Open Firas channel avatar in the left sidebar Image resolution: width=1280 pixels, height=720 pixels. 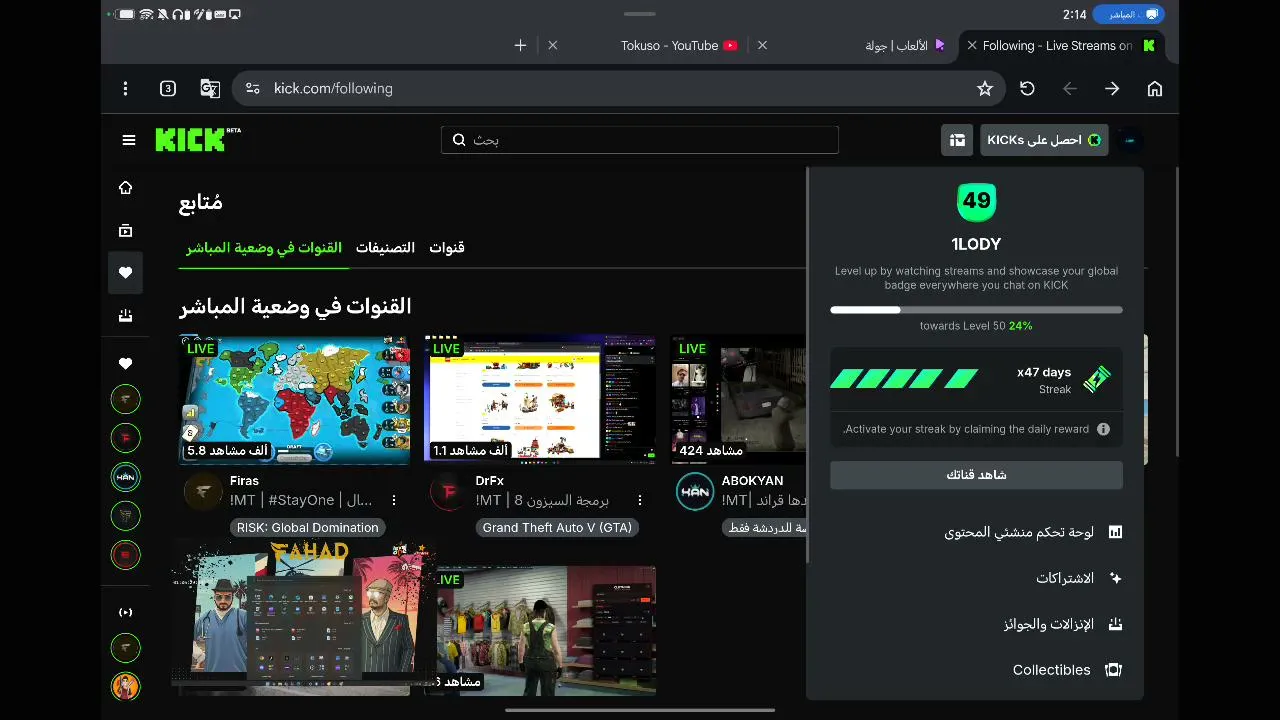(125, 400)
